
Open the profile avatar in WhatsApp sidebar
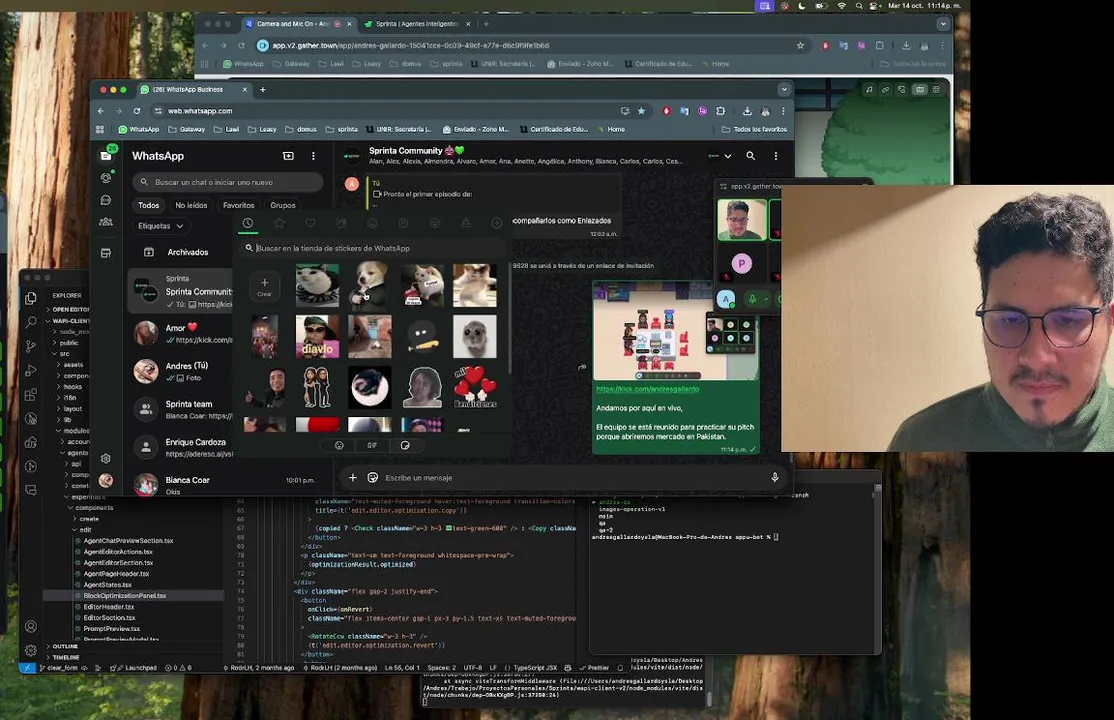click(x=106, y=480)
